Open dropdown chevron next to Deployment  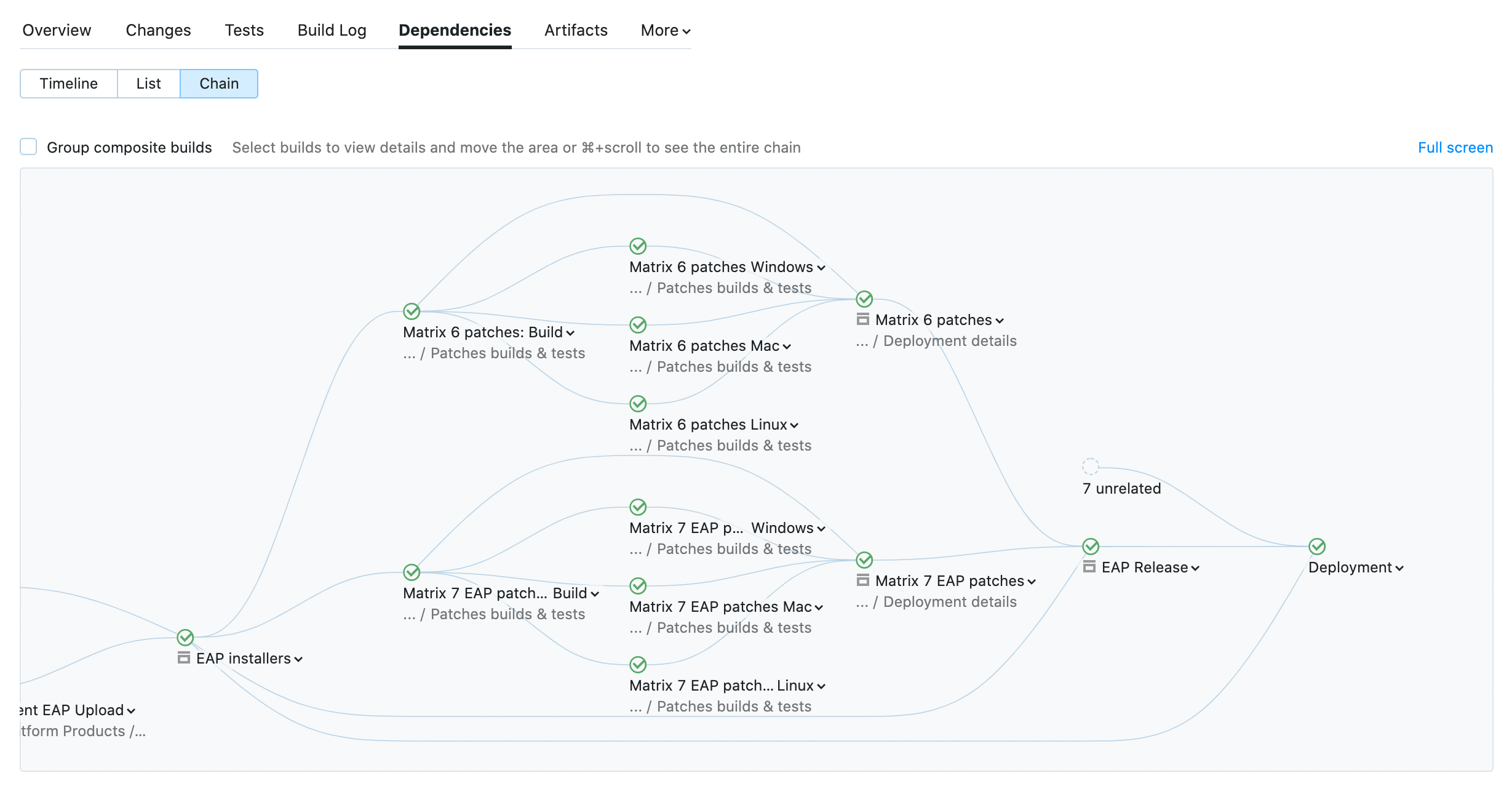point(1399,568)
